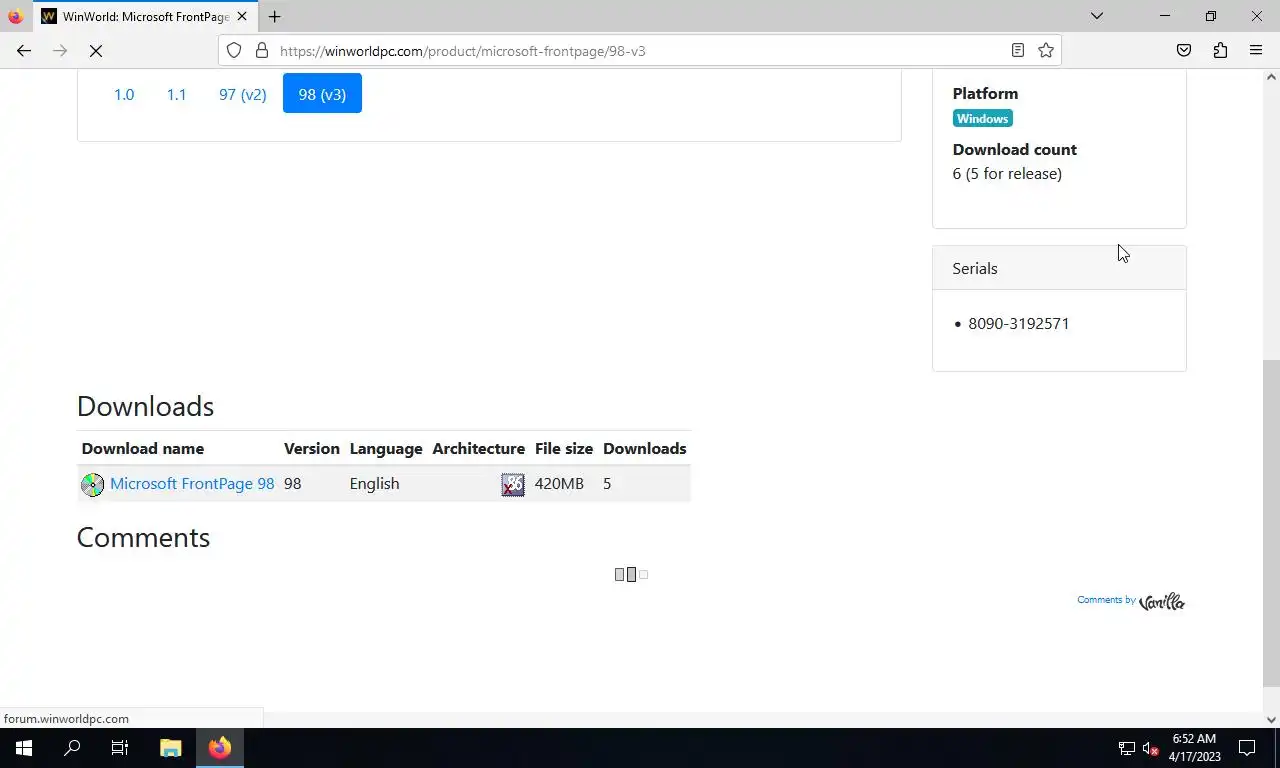Image resolution: width=1280 pixels, height=768 pixels.
Task: Click the Version column header
Action: pyautogui.click(x=312, y=449)
